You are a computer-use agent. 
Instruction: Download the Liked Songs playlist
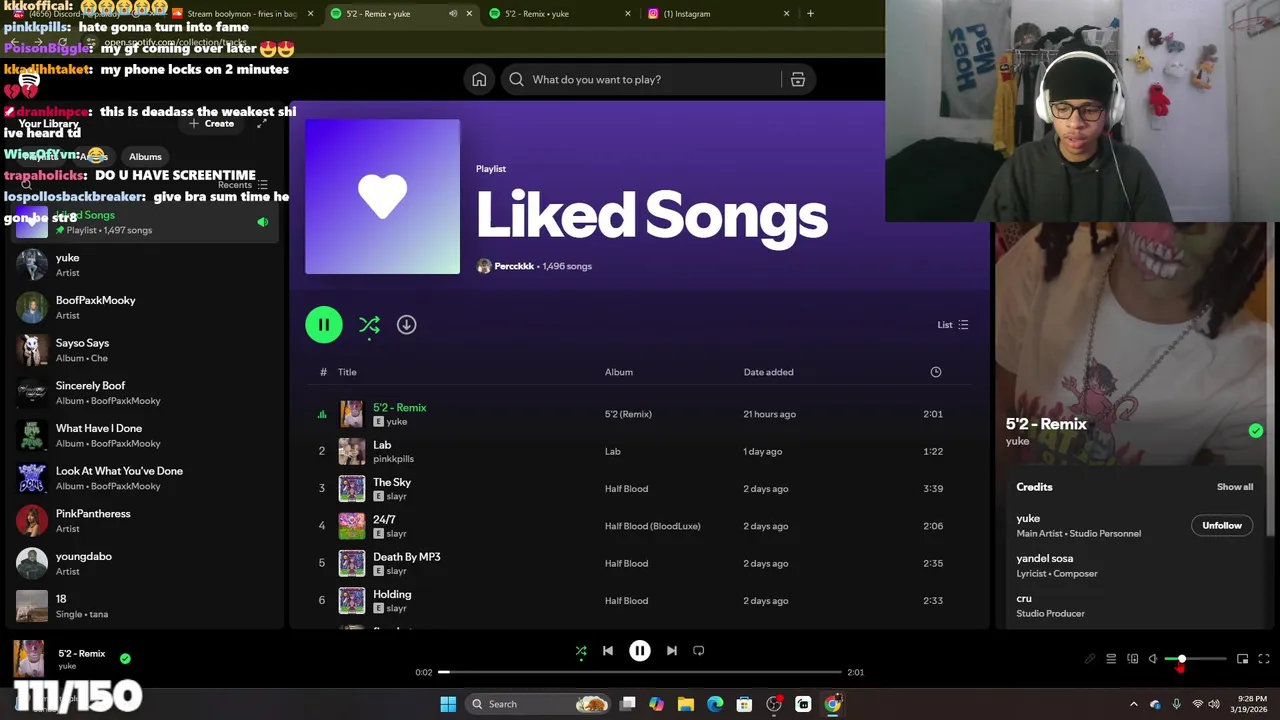406,325
